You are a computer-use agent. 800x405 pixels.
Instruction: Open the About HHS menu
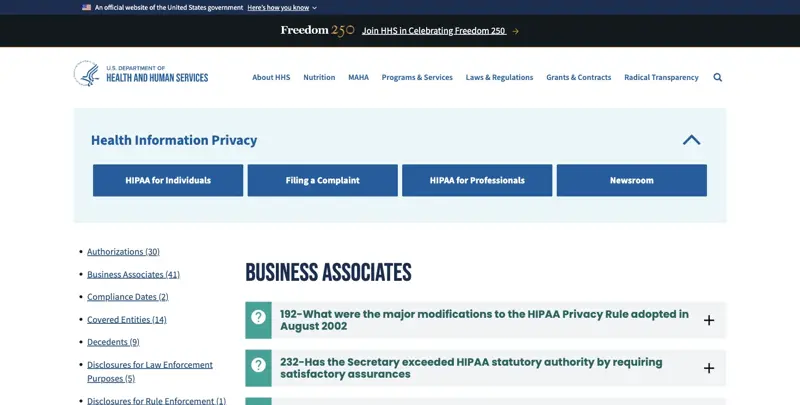[271, 78]
